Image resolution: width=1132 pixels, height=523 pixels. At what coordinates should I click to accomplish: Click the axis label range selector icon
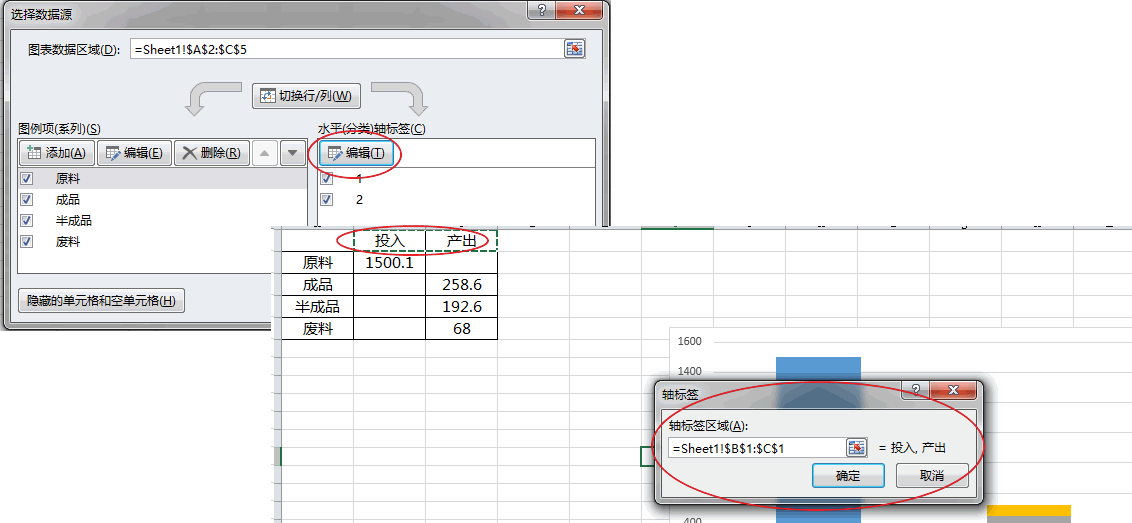click(x=856, y=448)
